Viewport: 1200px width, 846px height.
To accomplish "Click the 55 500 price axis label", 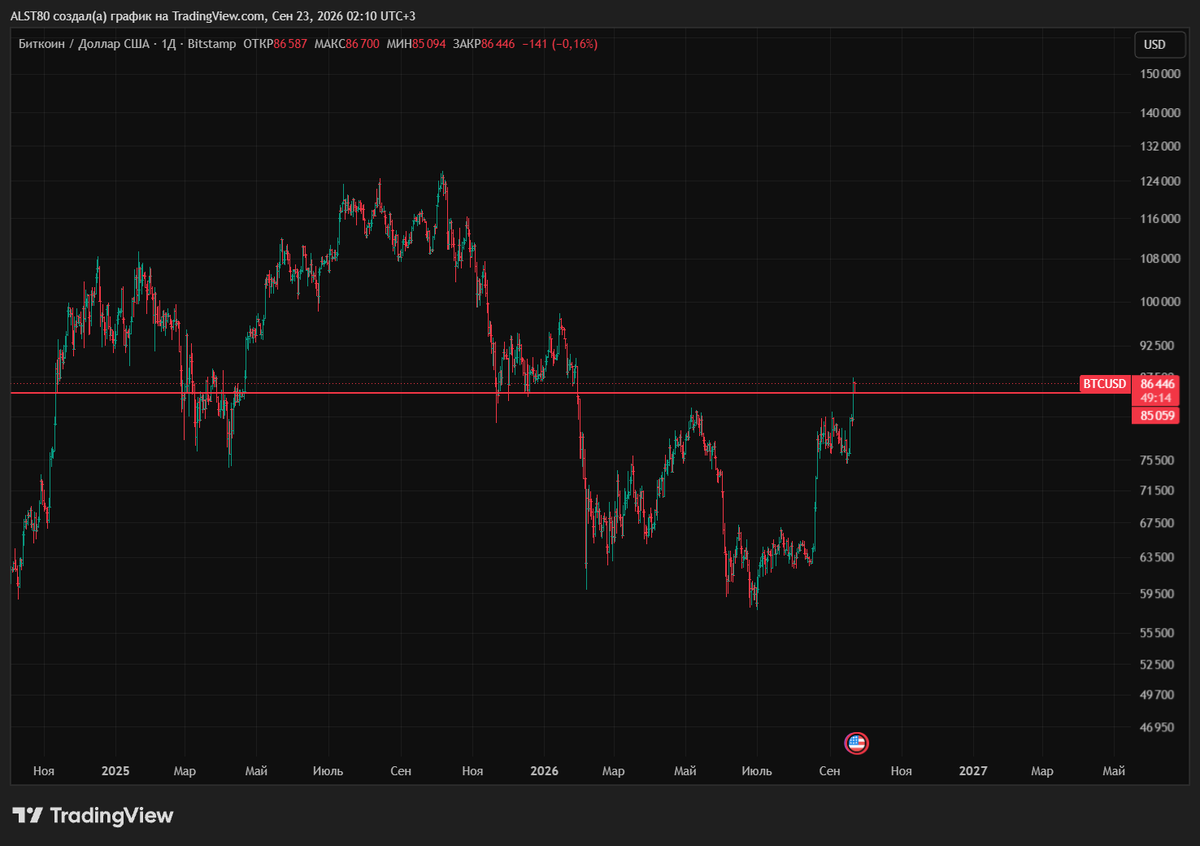I will click(1159, 632).
